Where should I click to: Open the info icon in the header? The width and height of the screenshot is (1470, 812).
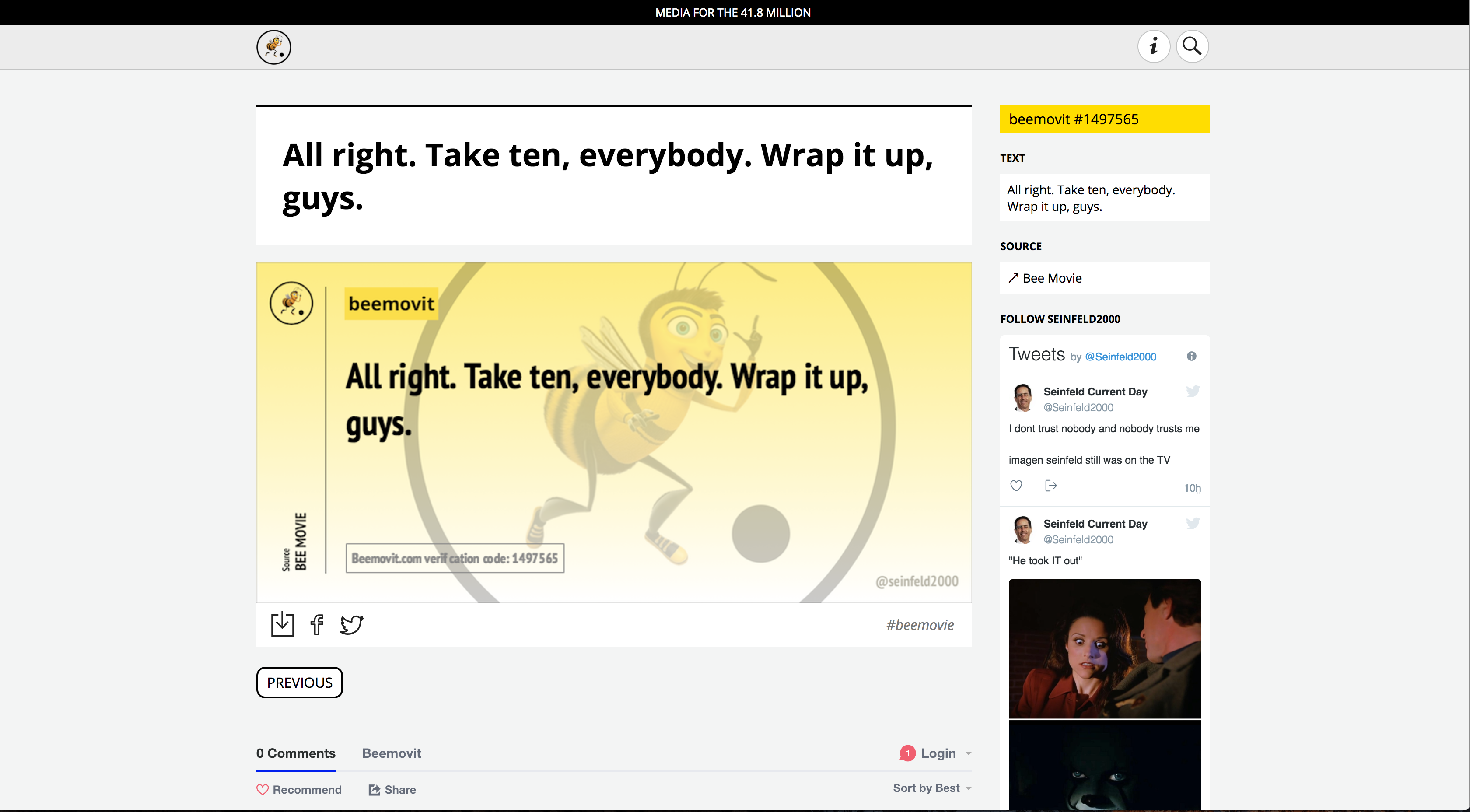point(1153,46)
